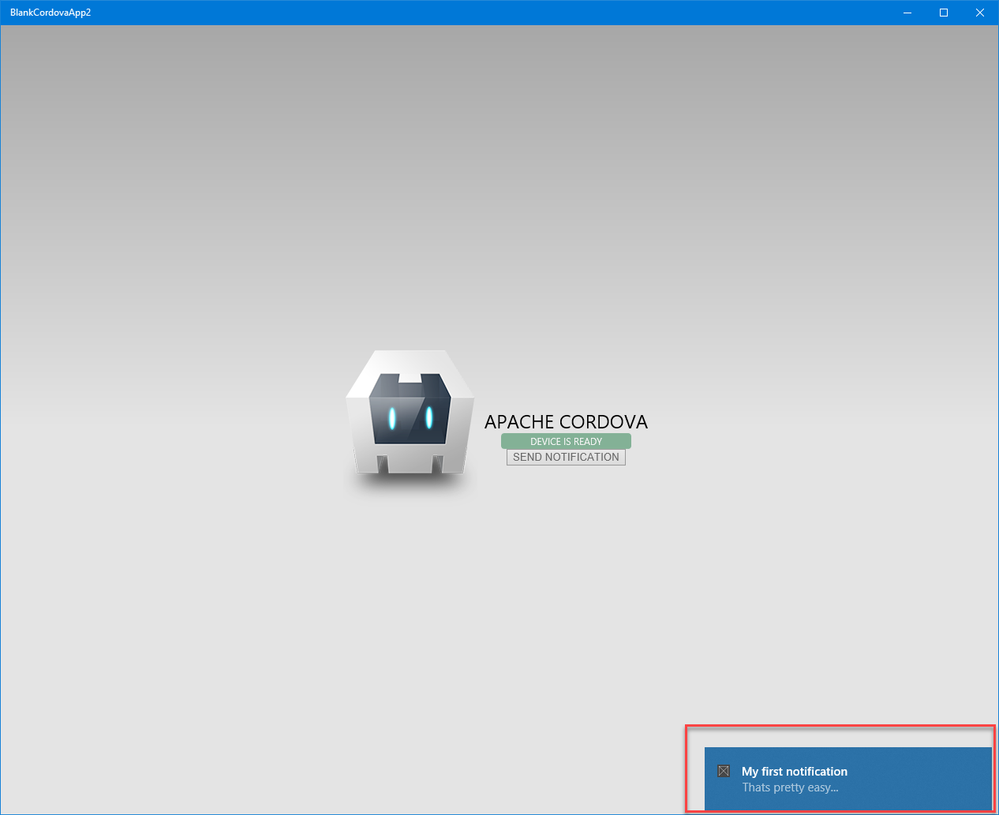
Task: Click the BlankCordovaApp2 window title
Action: [50, 12]
